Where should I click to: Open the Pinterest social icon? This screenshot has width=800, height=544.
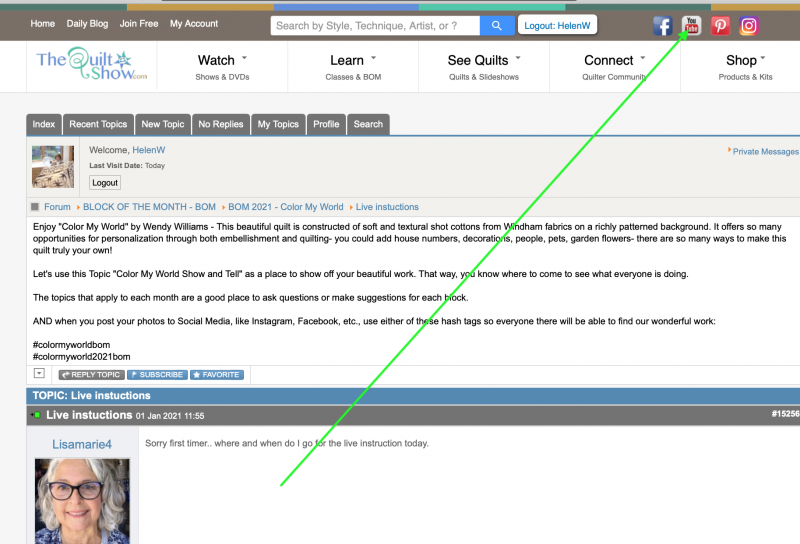coord(720,26)
